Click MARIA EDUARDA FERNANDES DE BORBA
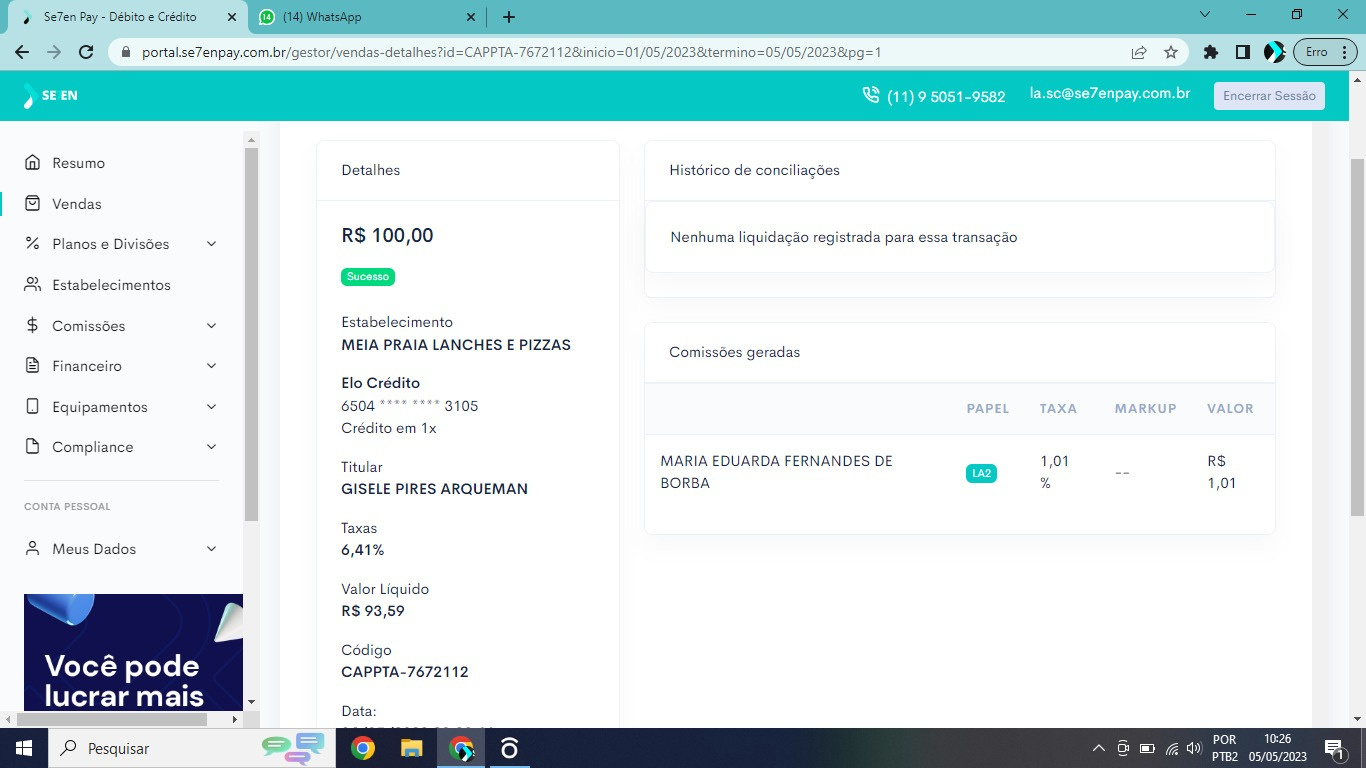The width and height of the screenshot is (1366, 768). (x=776, y=472)
